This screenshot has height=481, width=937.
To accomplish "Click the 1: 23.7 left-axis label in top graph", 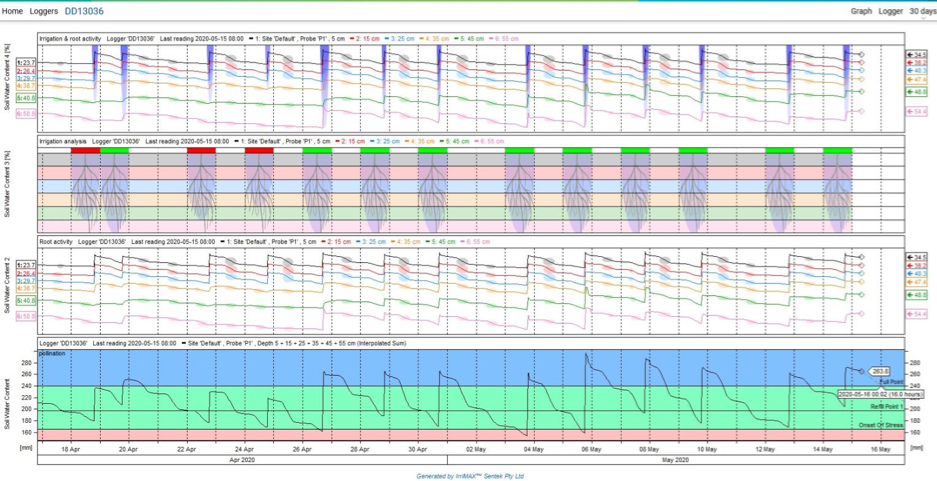I will [26, 62].
